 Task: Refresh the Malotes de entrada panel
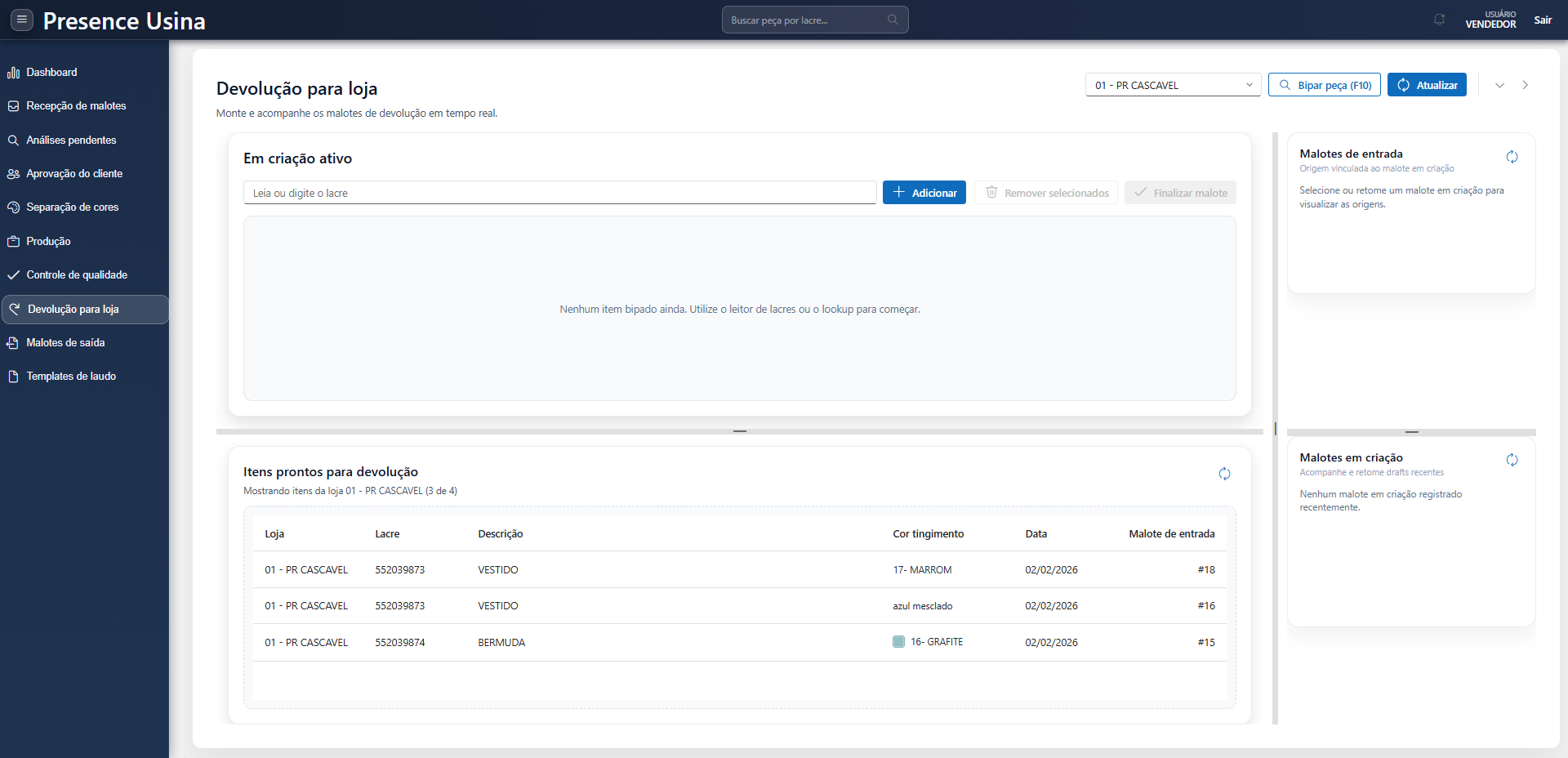(x=1512, y=157)
